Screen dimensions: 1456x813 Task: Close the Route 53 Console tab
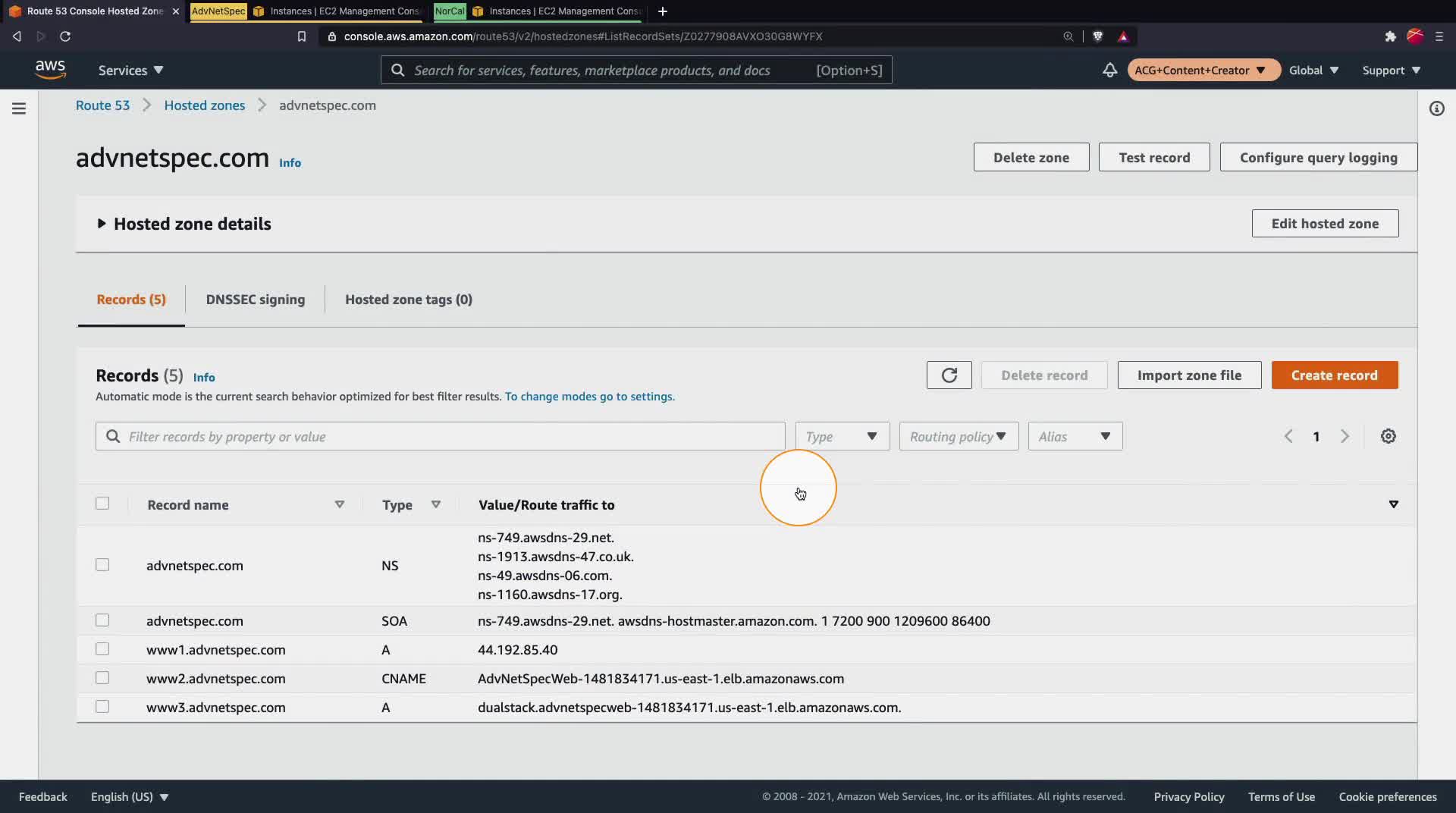point(175,11)
